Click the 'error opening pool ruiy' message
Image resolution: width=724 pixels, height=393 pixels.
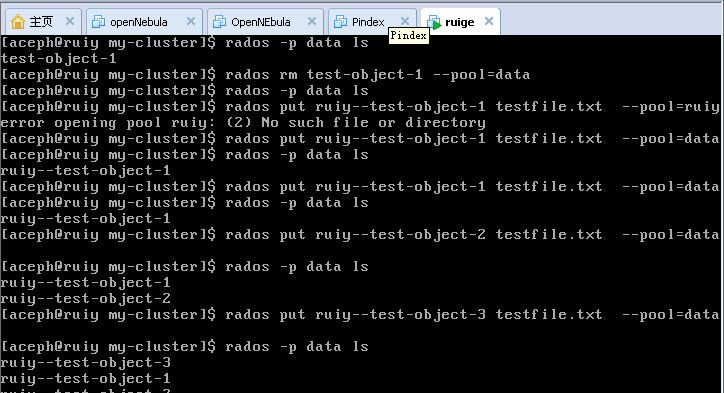[x=243, y=123]
